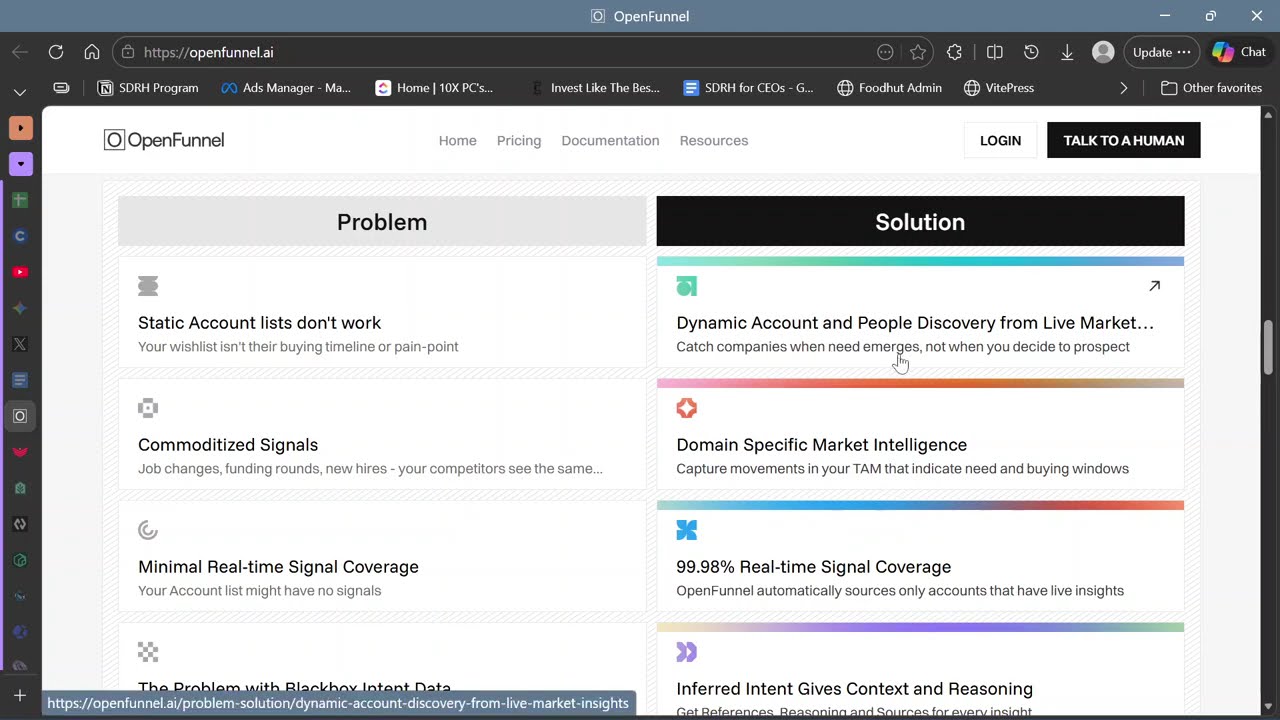Open Copilot Chat panel

pyautogui.click(x=1239, y=52)
